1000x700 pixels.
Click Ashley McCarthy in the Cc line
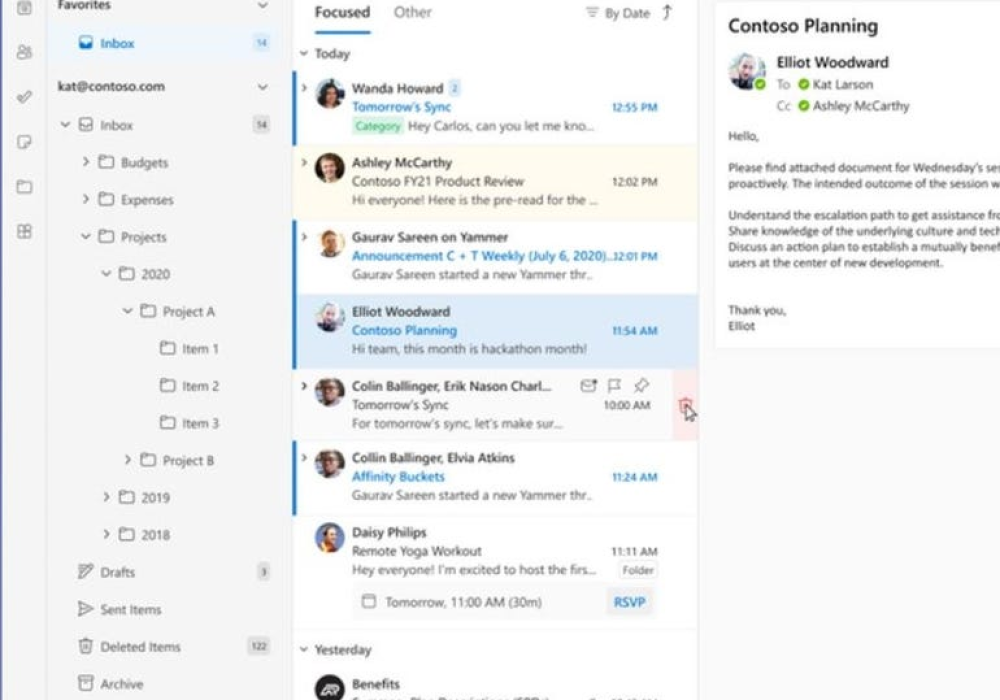[x=860, y=106]
